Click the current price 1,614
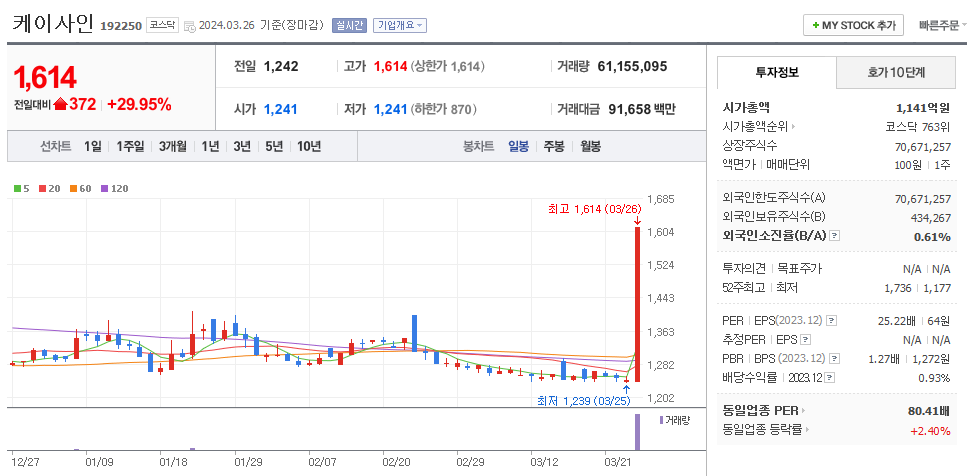The width and height of the screenshot is (974, 476). click(x=45, y=78)
